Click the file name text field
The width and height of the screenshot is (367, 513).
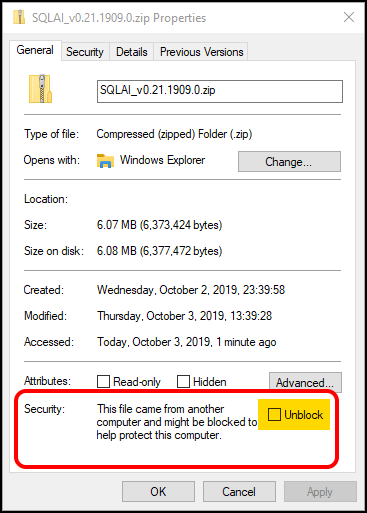coord(220,91)
